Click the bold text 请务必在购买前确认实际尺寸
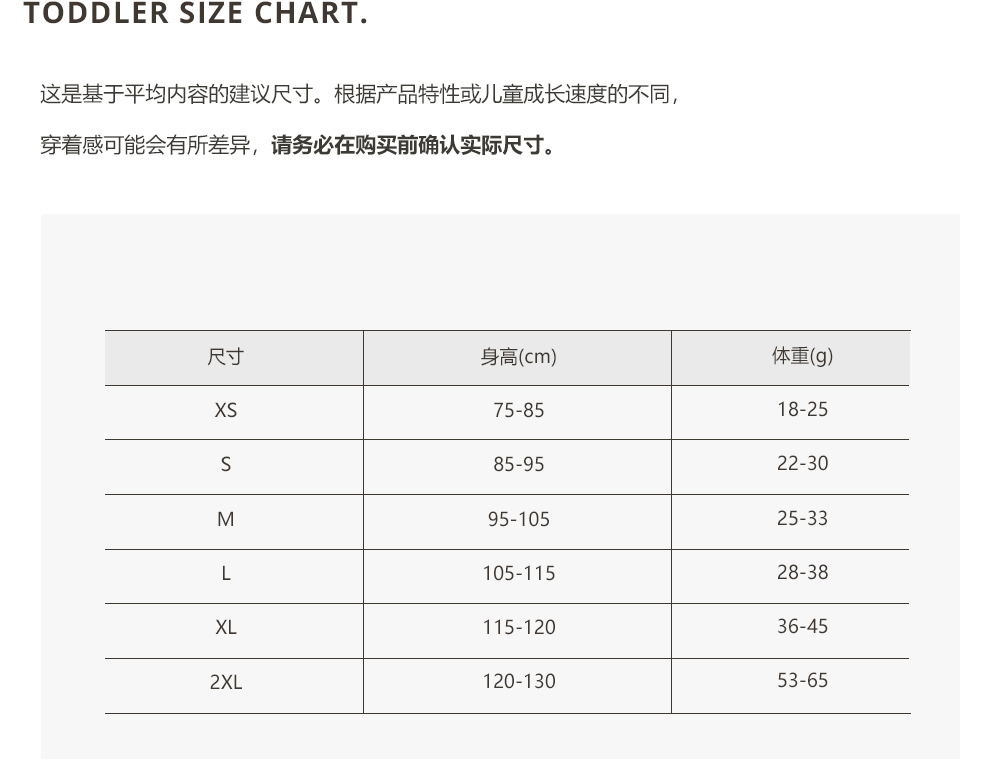This screenshot has width=1000, height=780. tap(407, 145)
